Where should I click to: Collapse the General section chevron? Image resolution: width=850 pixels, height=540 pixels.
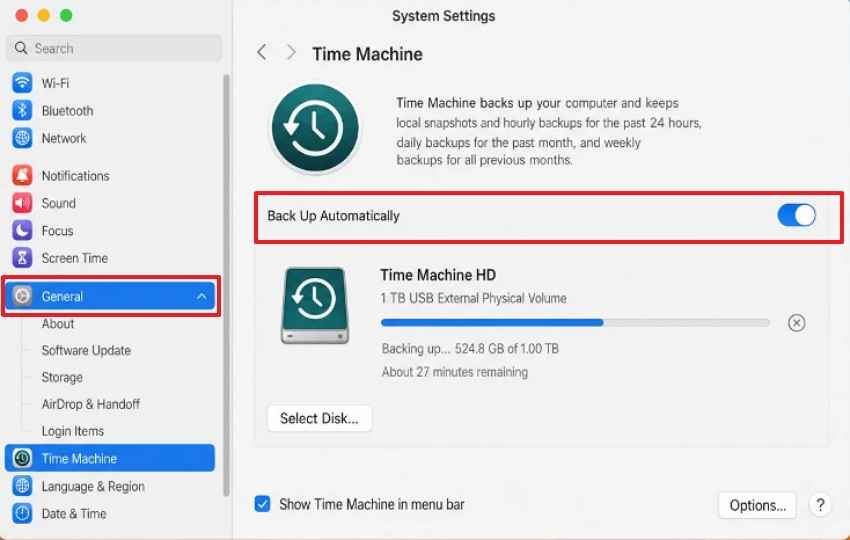(202, 297)
